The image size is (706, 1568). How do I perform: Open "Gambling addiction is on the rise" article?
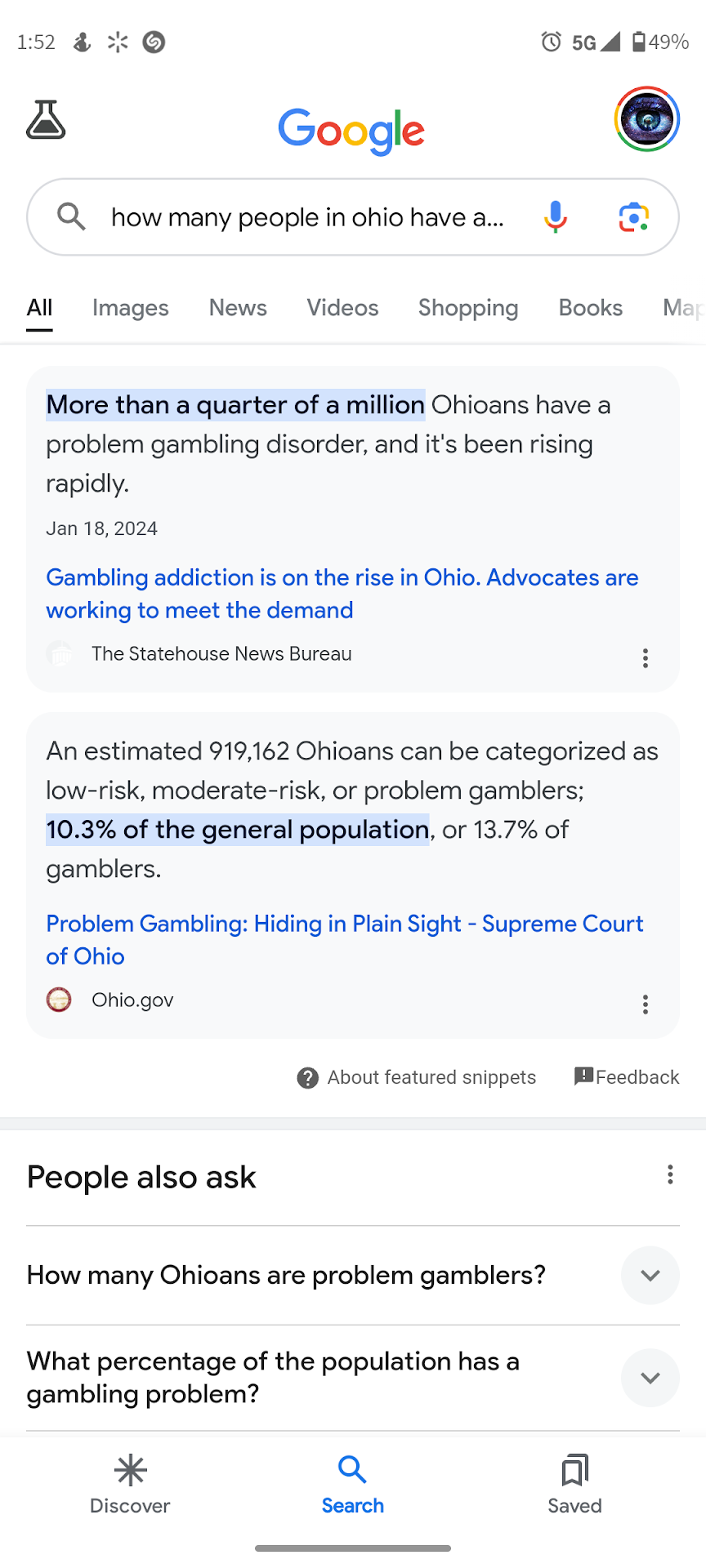(342, 594)
